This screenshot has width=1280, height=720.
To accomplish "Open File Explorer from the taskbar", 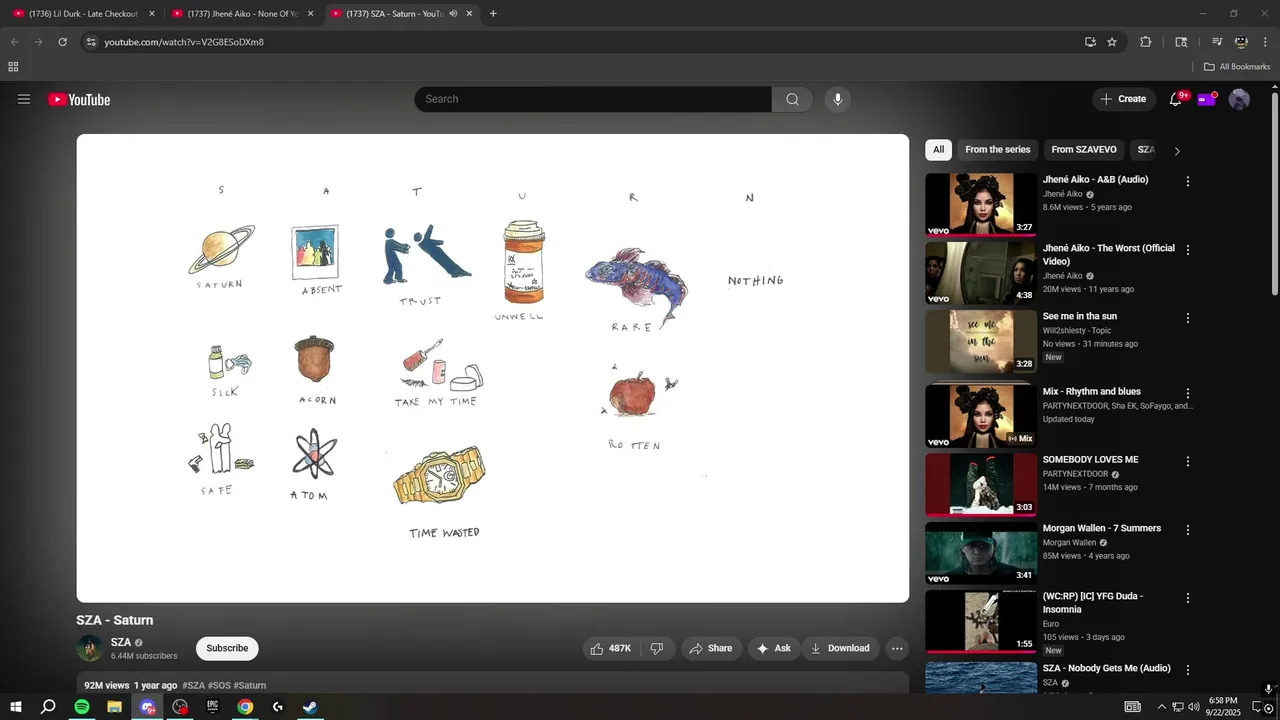I will click(x=115, y=707).
